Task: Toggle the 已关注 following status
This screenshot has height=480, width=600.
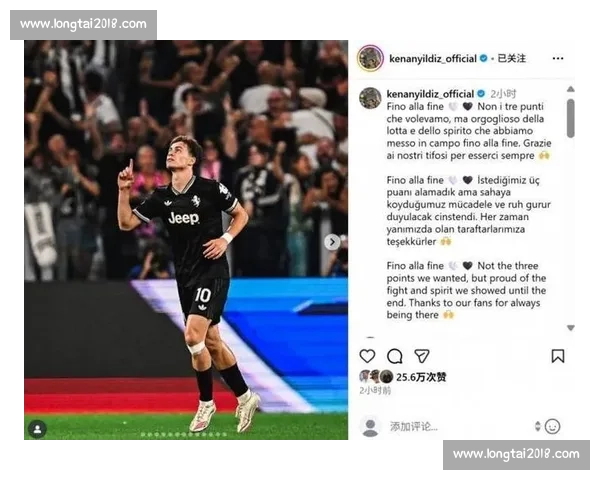Action: coord(512,59)
